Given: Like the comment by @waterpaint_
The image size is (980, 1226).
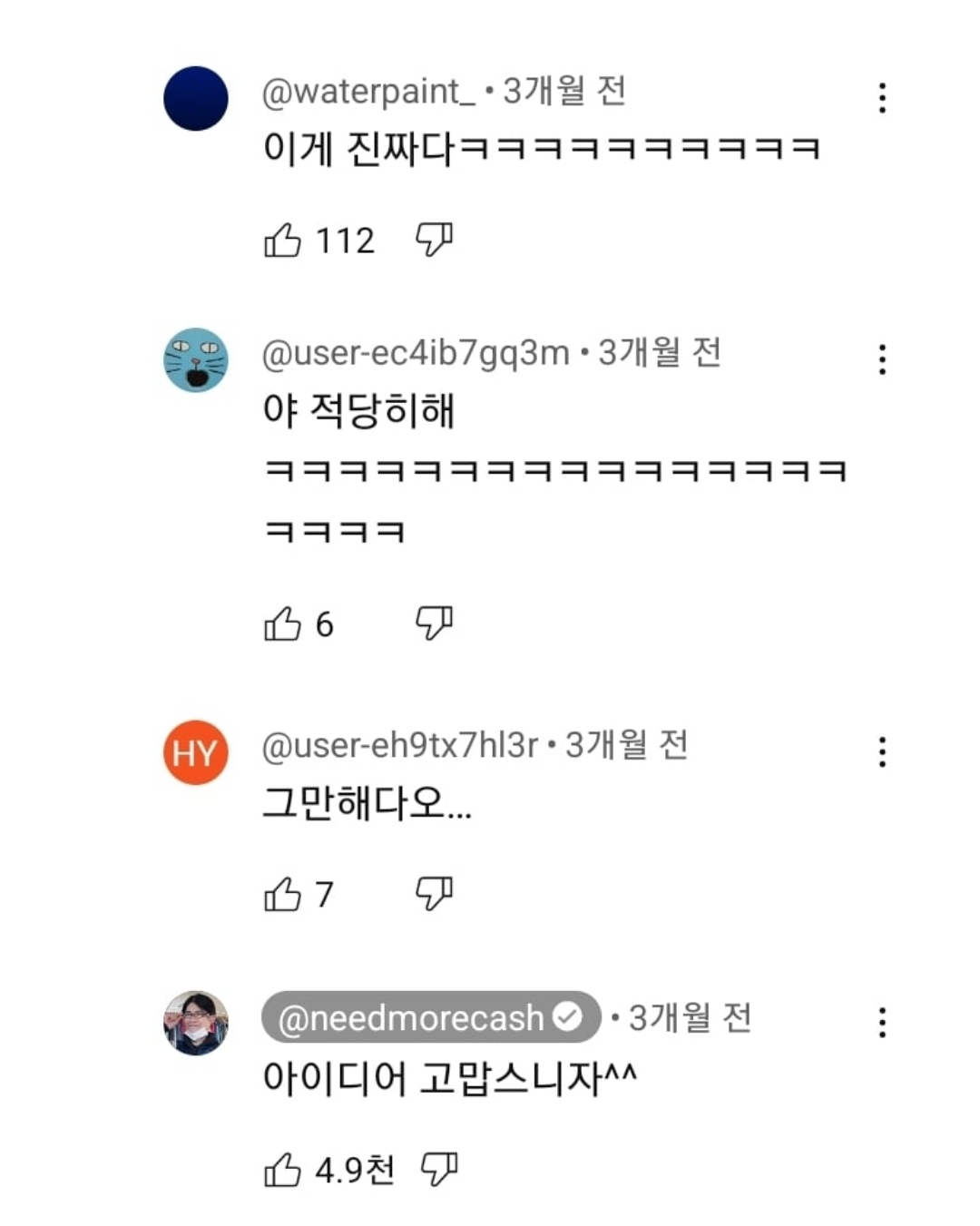Looking at the screenshot, I should pyautogui.click(x=282, y=240).
